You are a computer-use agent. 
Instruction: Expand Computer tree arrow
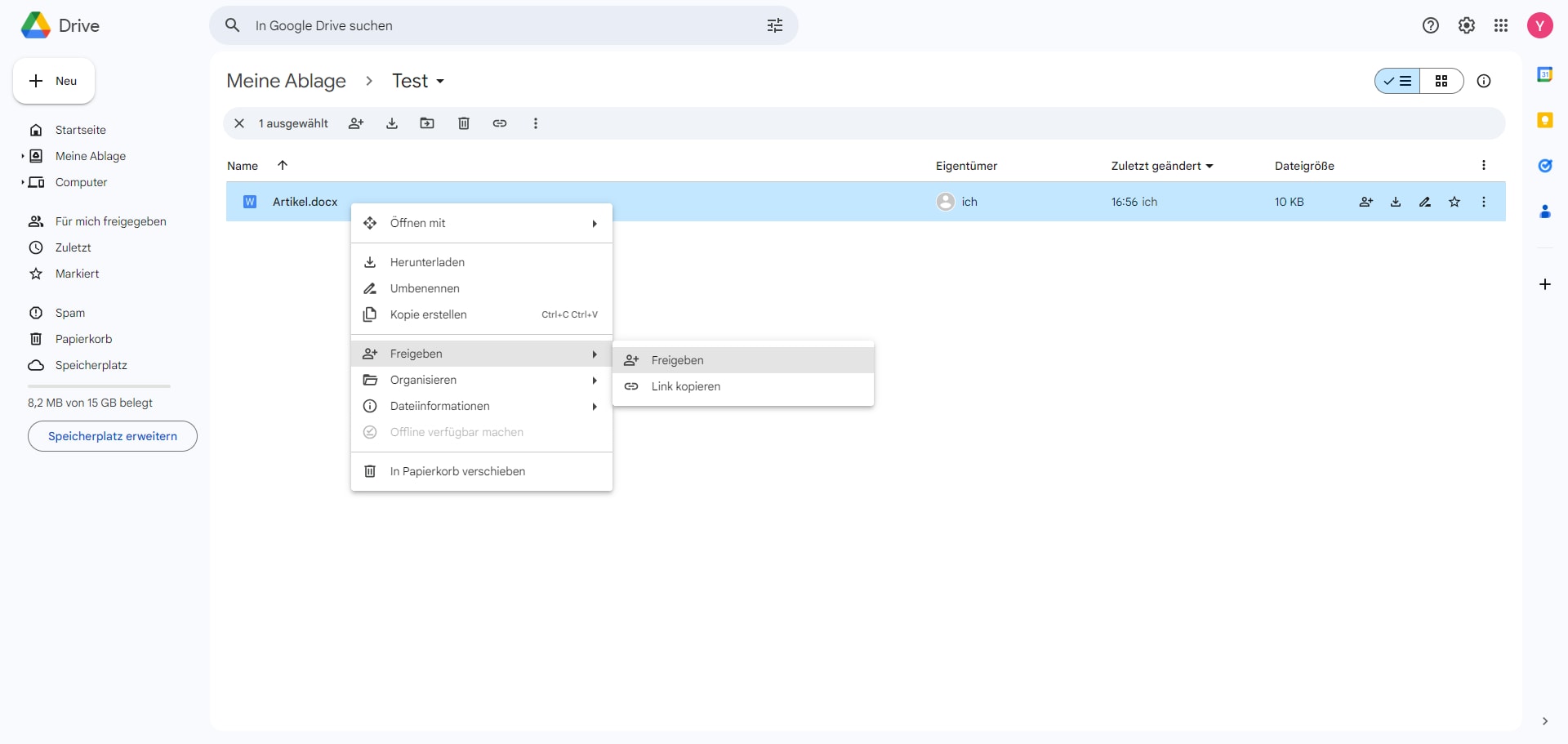(x=22, y=182)
